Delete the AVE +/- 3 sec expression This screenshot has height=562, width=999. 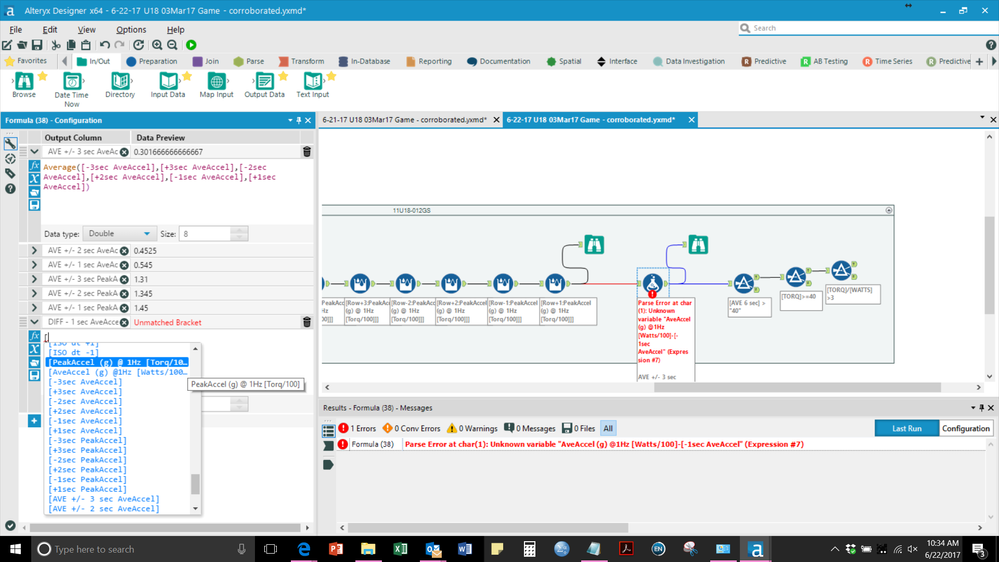coord(306,152)
